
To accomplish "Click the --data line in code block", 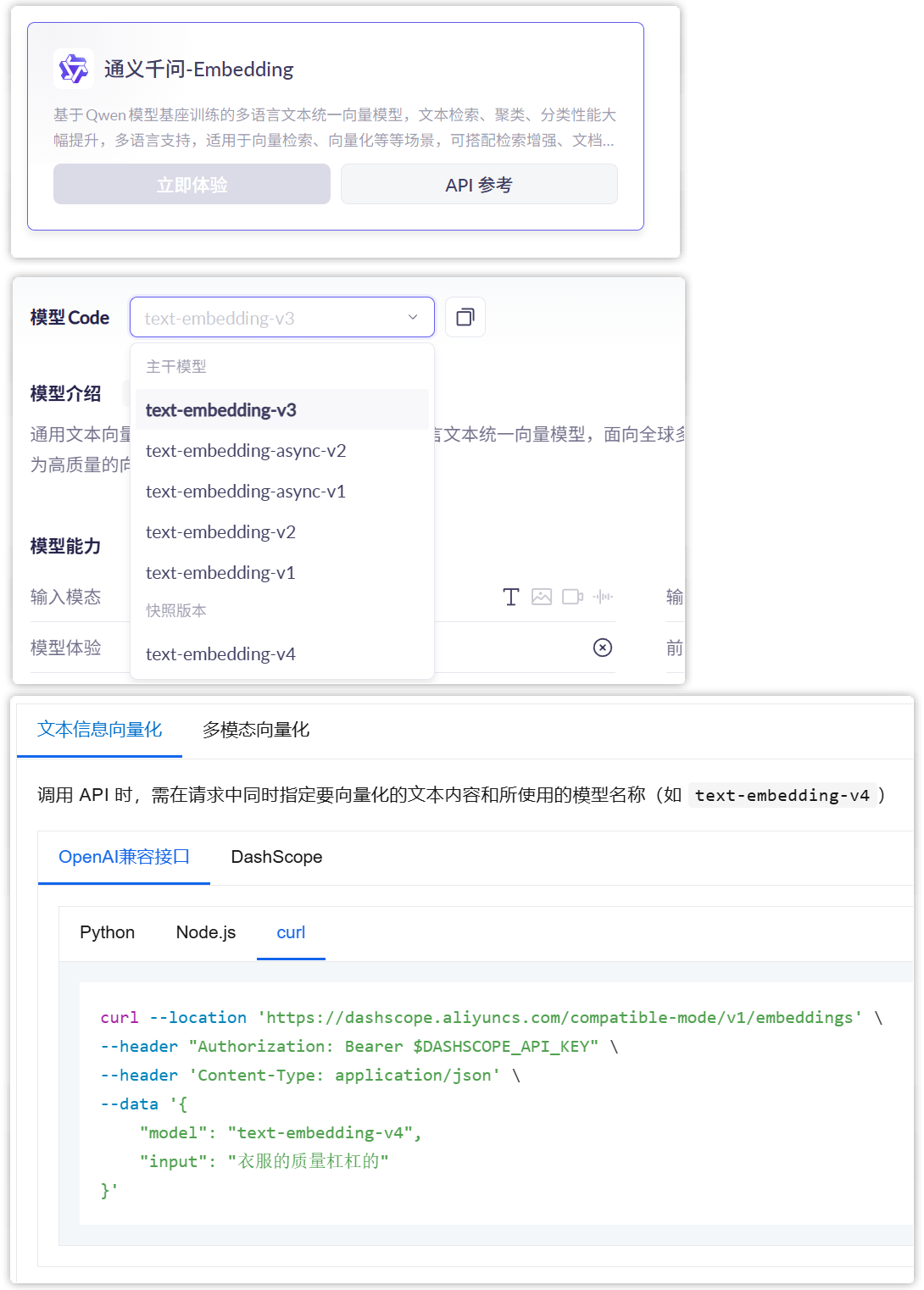I will 144,1104.
